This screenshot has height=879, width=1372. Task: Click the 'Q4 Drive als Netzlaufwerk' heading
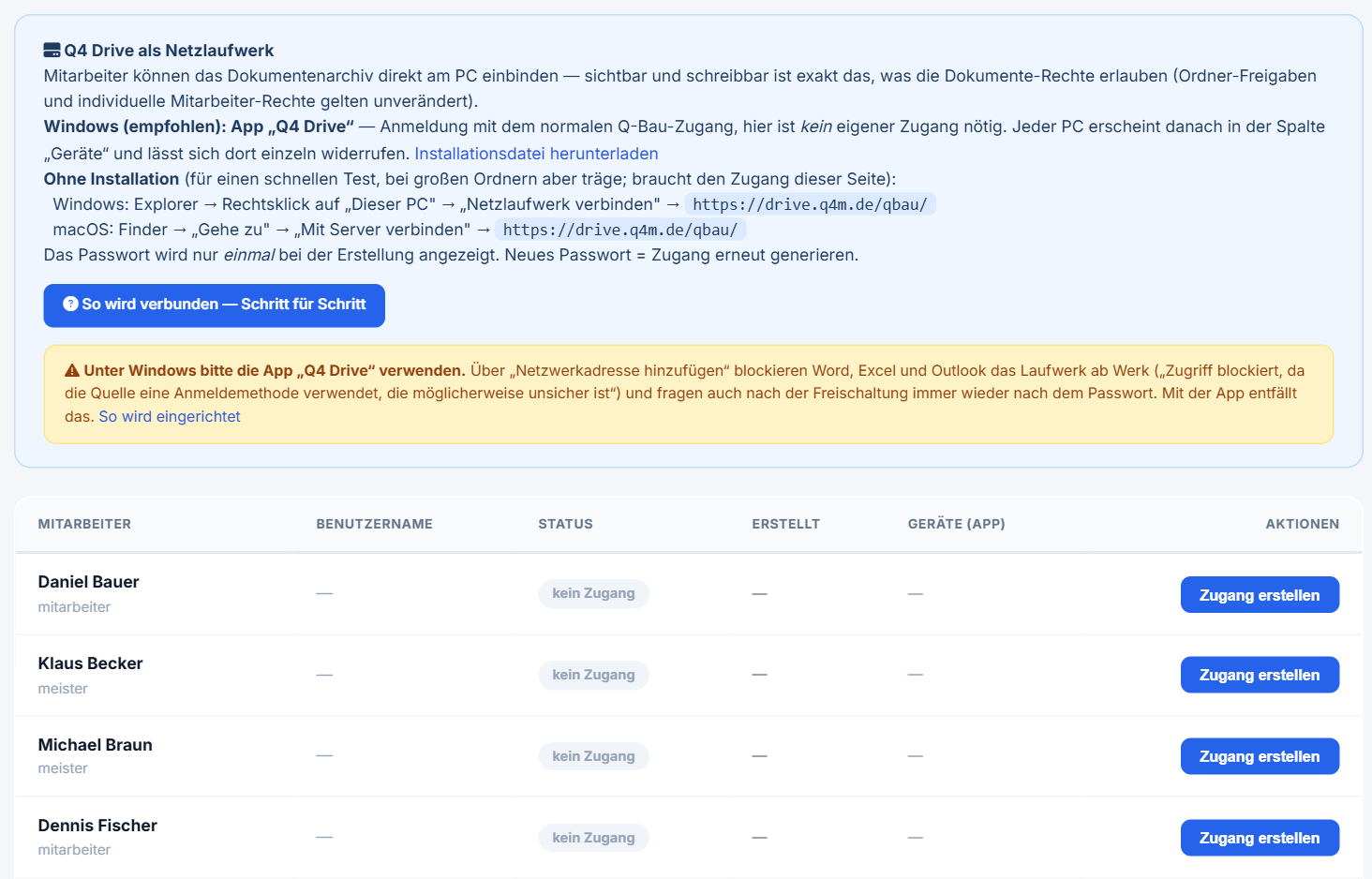point(169,51)
